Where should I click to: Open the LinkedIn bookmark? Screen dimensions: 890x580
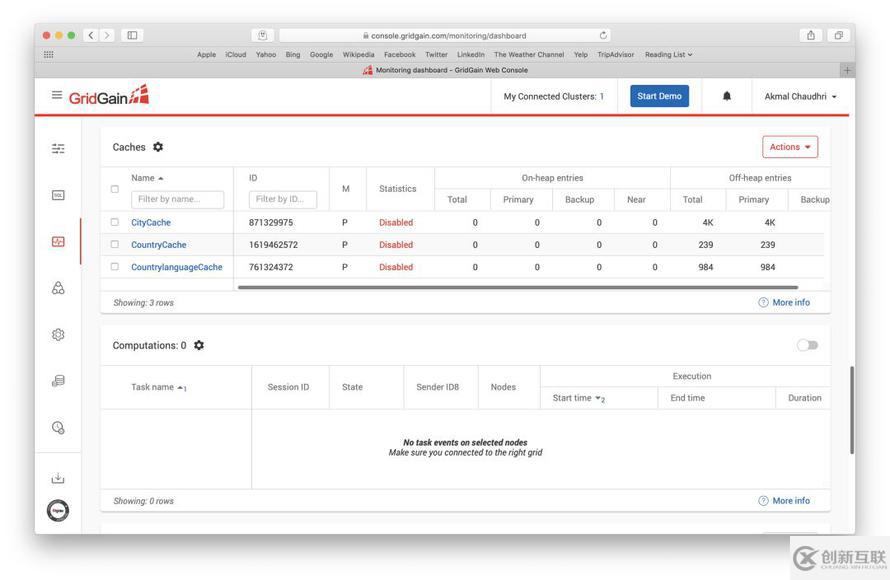click(471, 54)
